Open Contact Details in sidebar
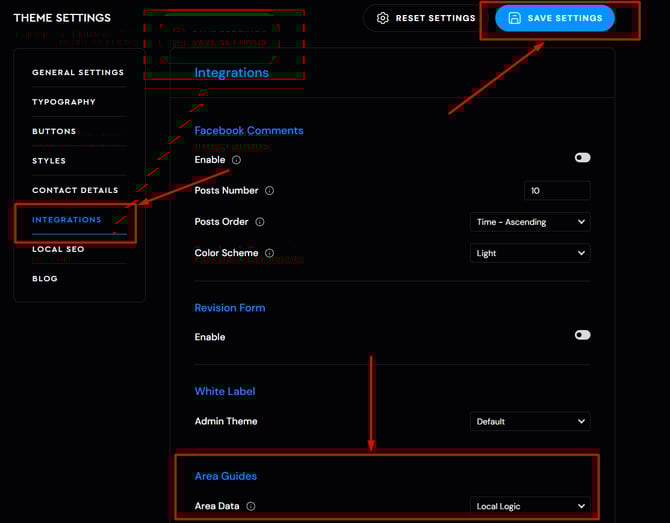 [75, 190]
